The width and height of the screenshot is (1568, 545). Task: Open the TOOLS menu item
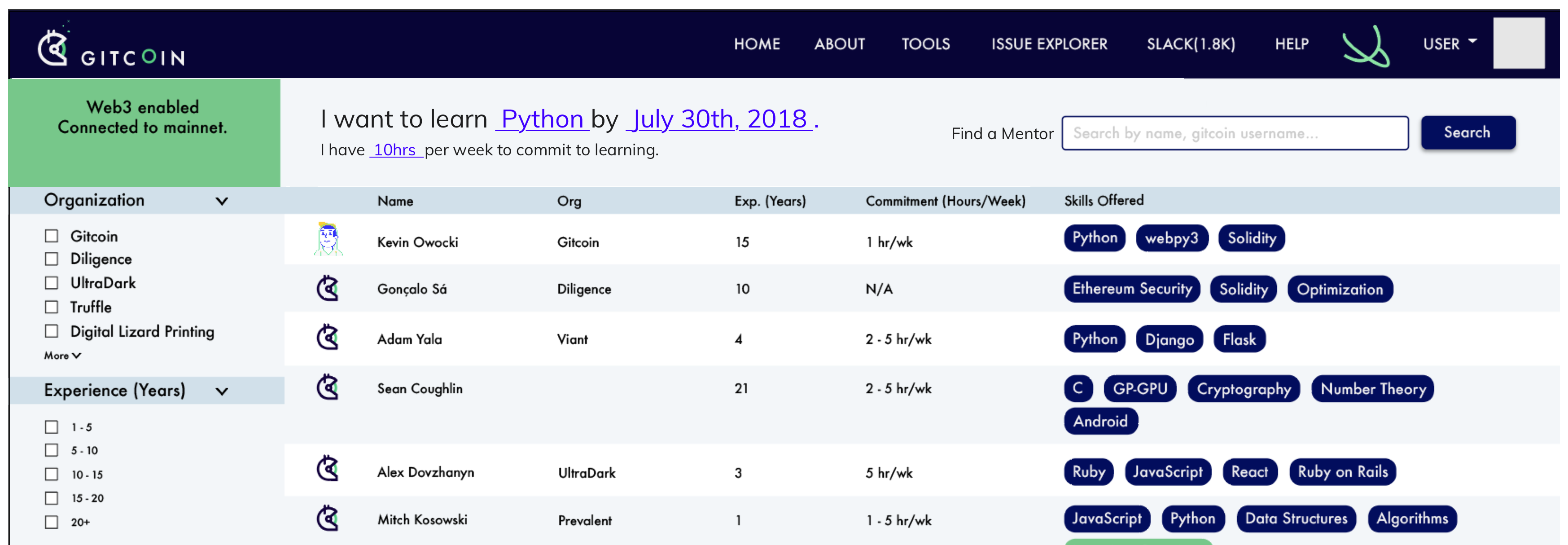[926, 43]
